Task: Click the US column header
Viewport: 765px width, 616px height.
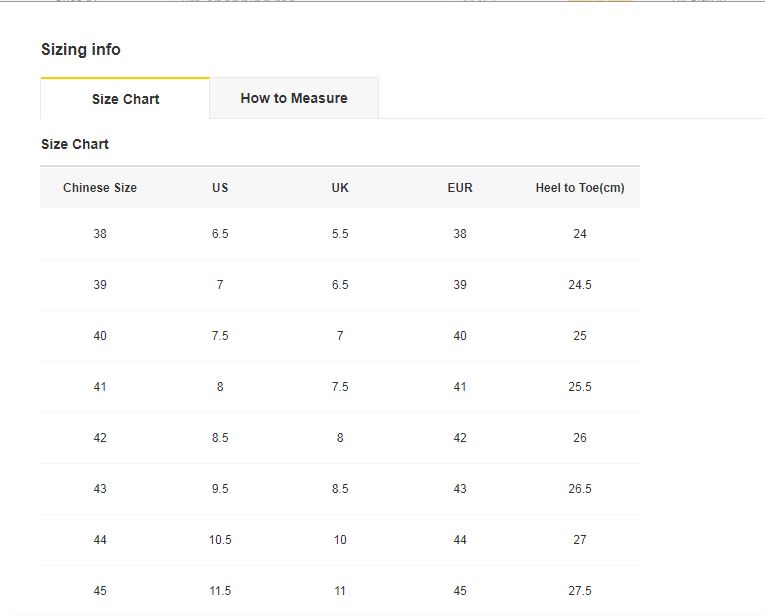Action: [220, 188]
